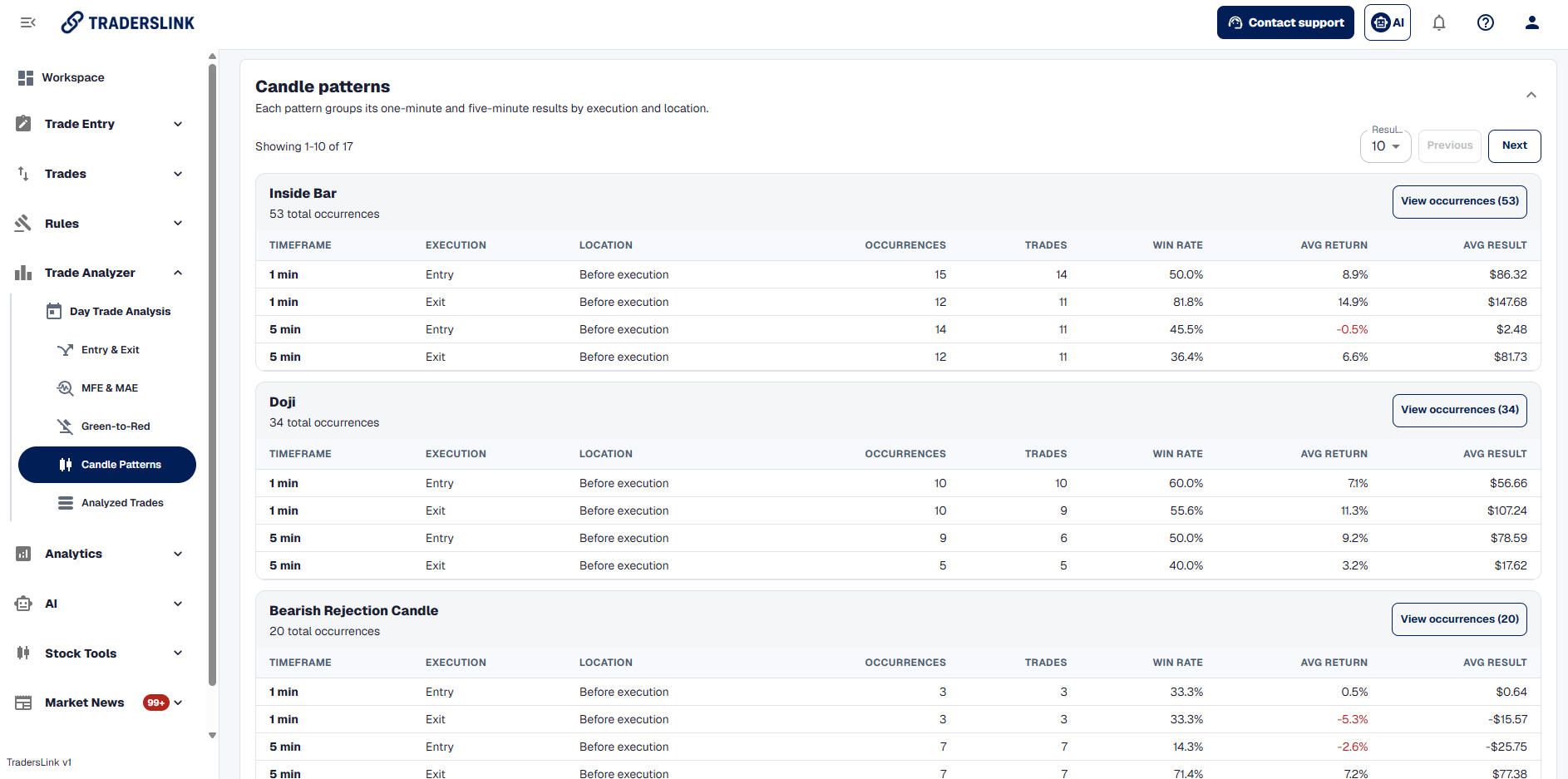
Task: Click the sidebar scroll down arrow
Action: click(212, 735)
